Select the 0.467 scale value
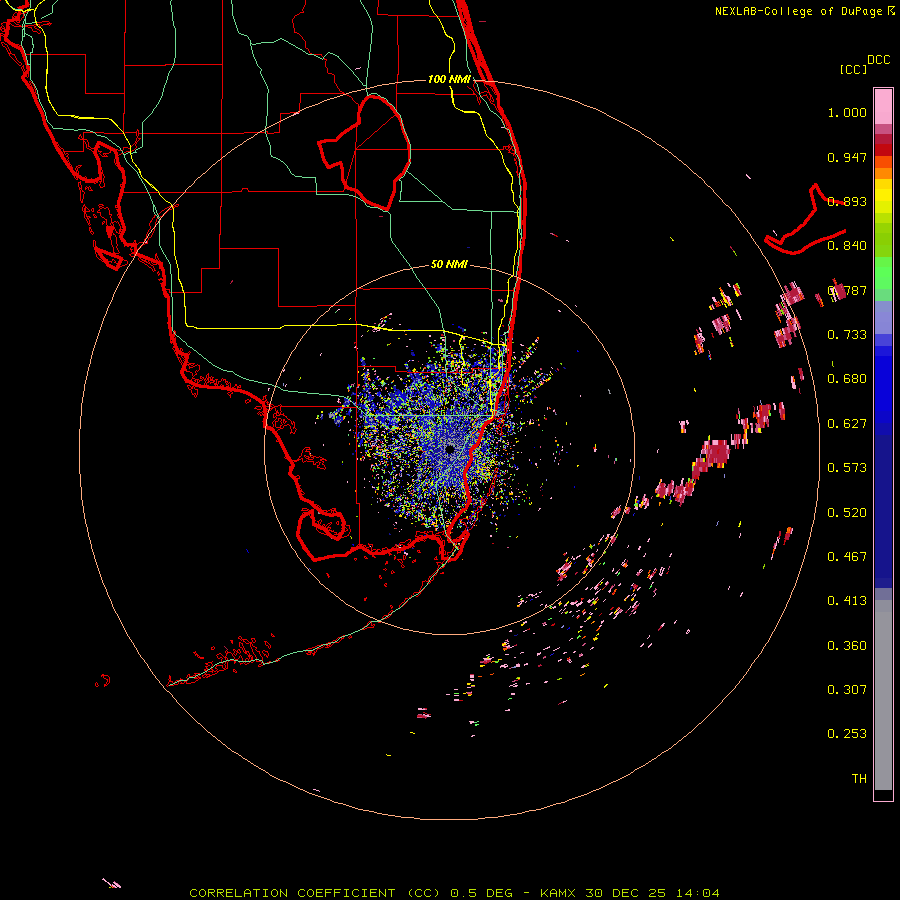 pyautogui.click(x=847, y=557)
